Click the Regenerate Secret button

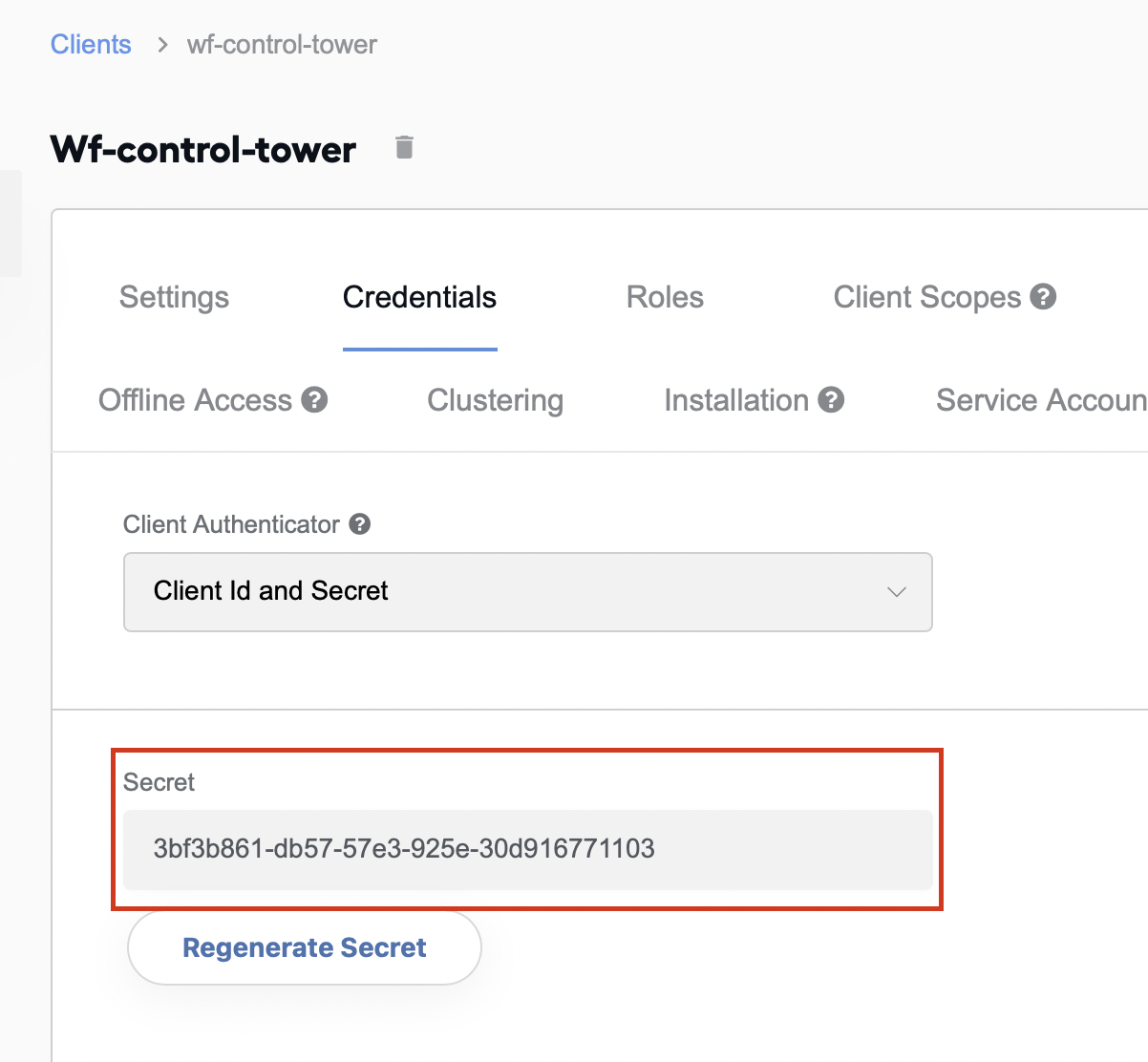click(x=305, y=947)
